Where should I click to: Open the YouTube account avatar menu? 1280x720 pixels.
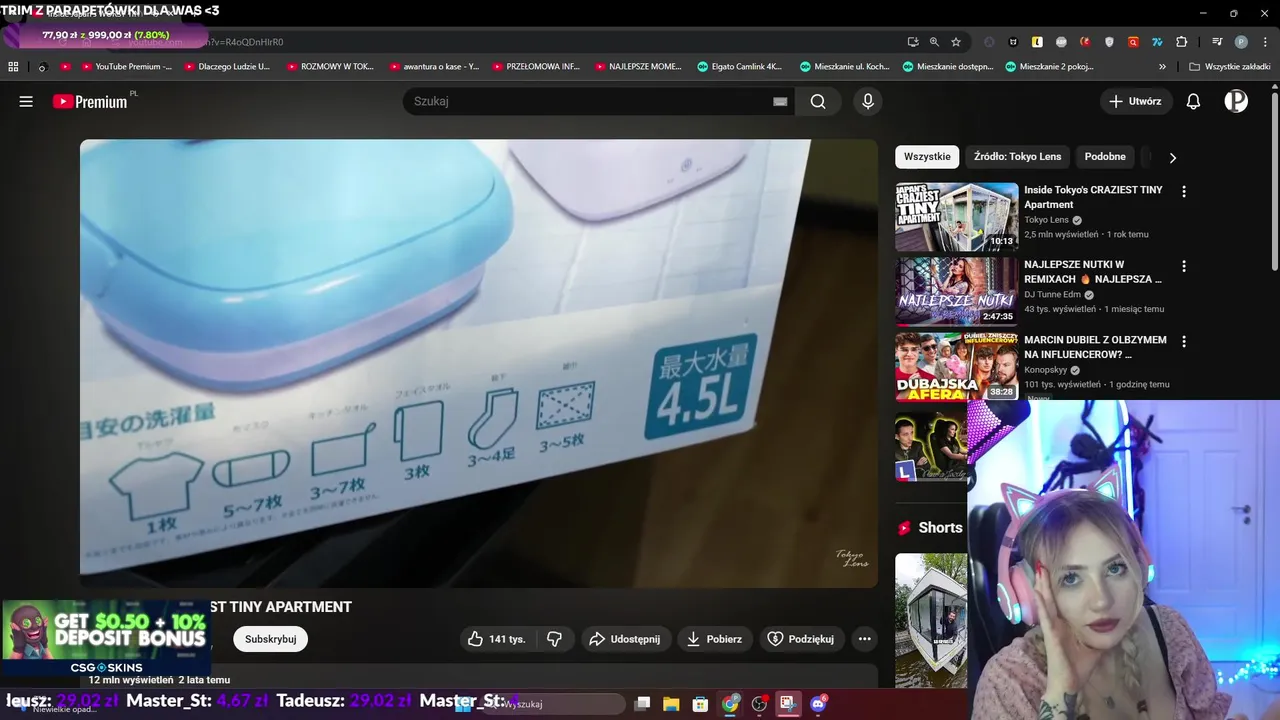1236,101
